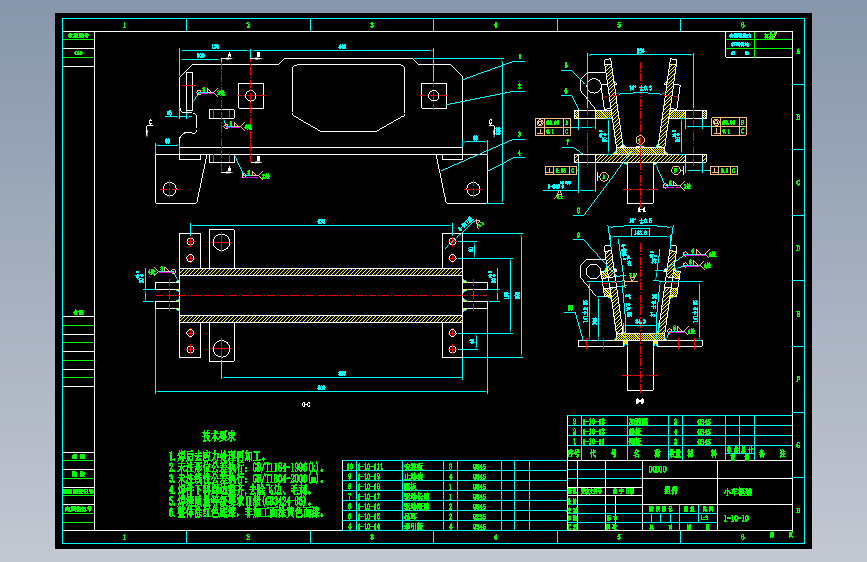Click drawing number 1-10-10 in title block

[736, 519]
